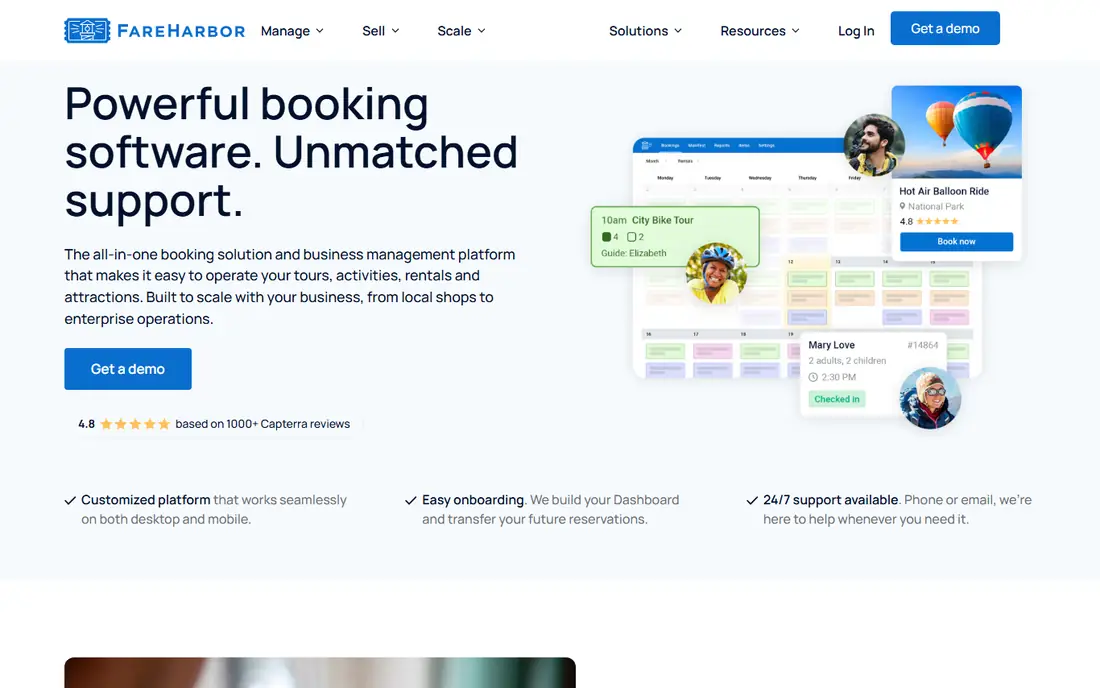Click the woman with ski goggles avatar

[x=930, y=398]
